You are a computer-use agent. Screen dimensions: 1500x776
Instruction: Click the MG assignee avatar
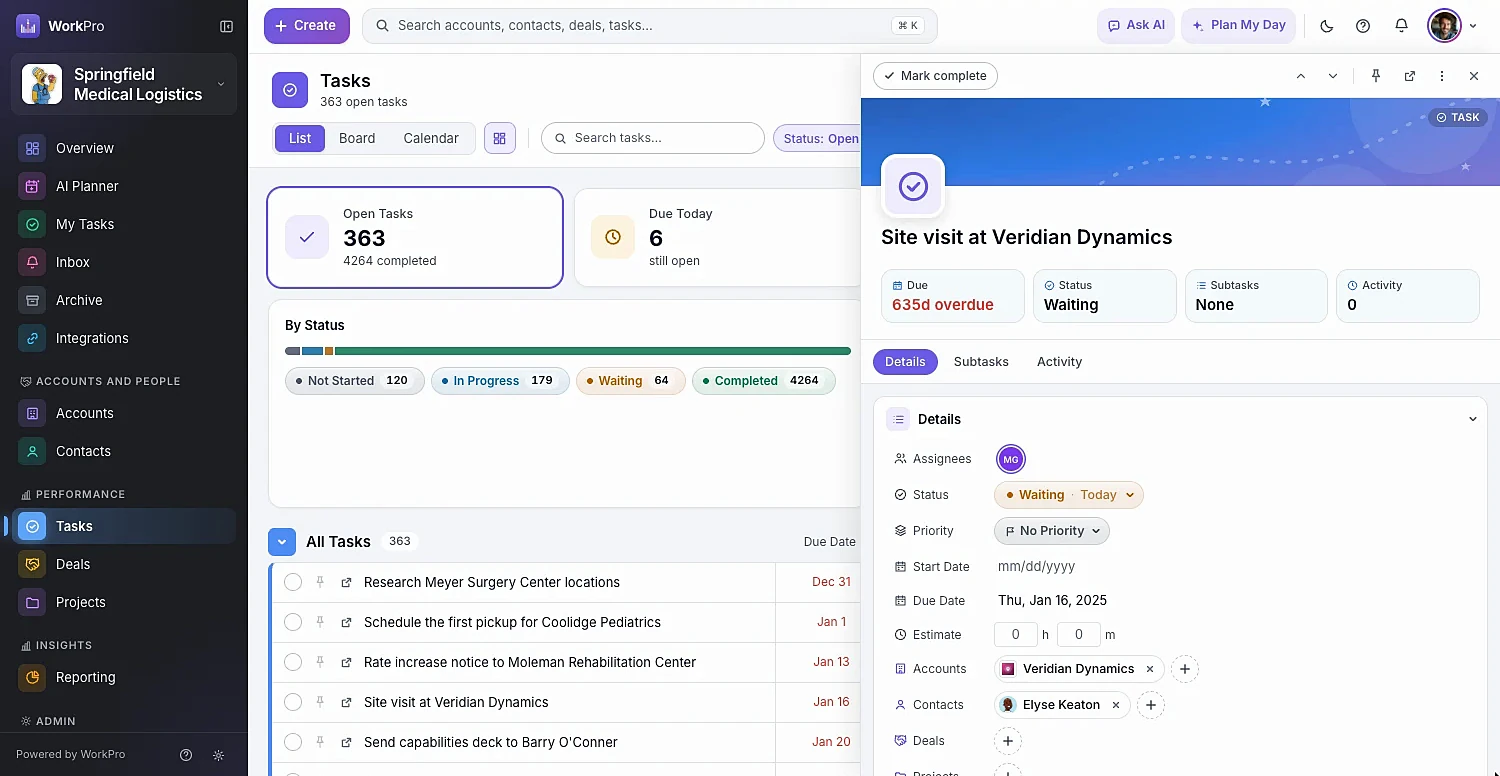click(1011, 459)
